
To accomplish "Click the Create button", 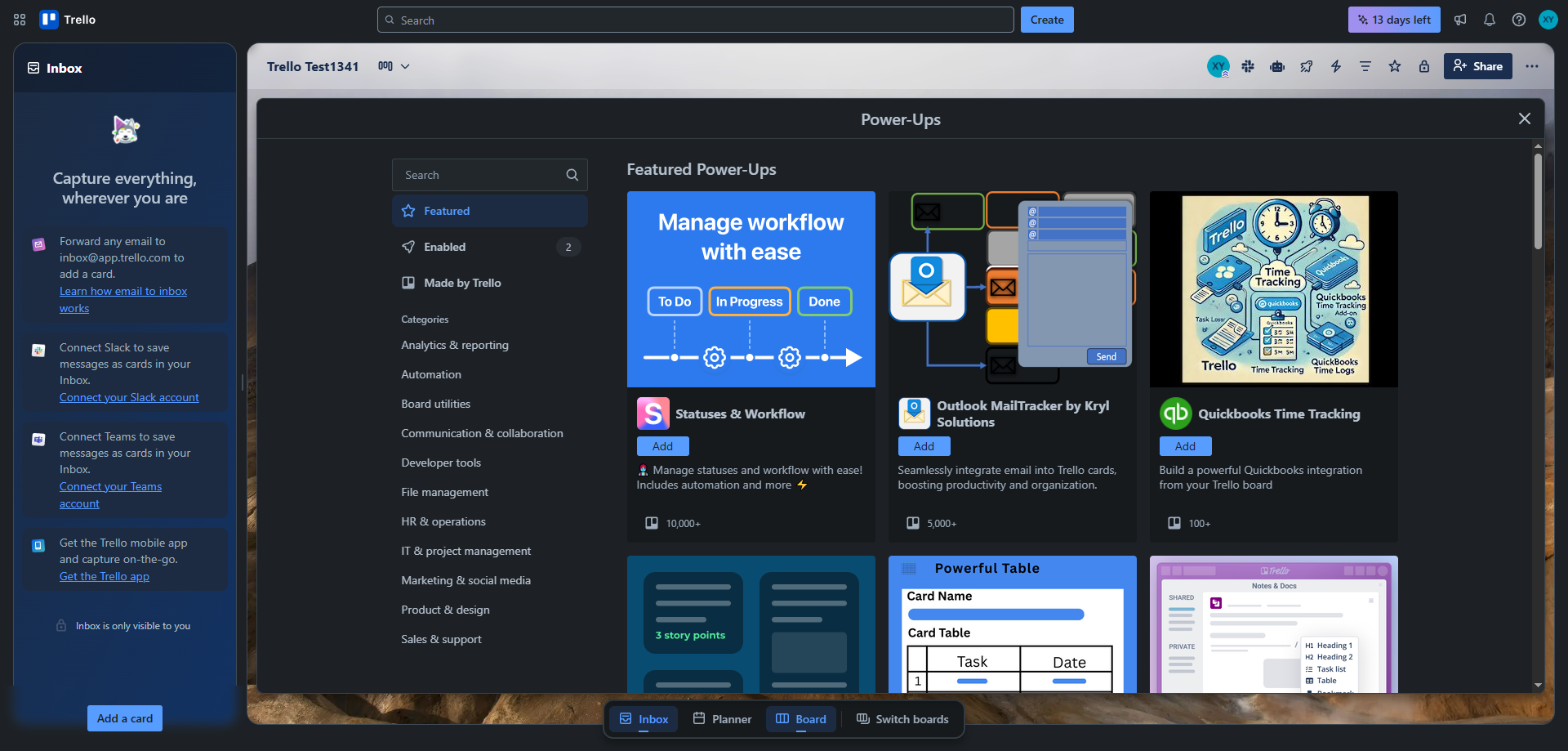I will [x=1047, y=20].
